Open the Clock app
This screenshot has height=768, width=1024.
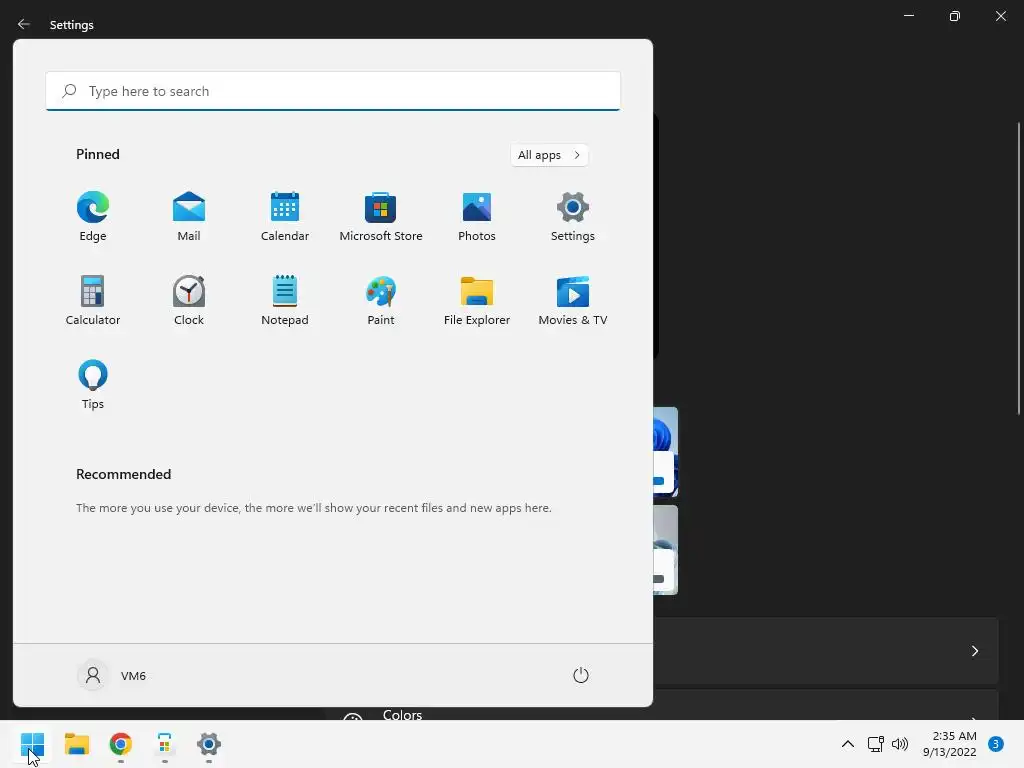(x=189, y=300)
